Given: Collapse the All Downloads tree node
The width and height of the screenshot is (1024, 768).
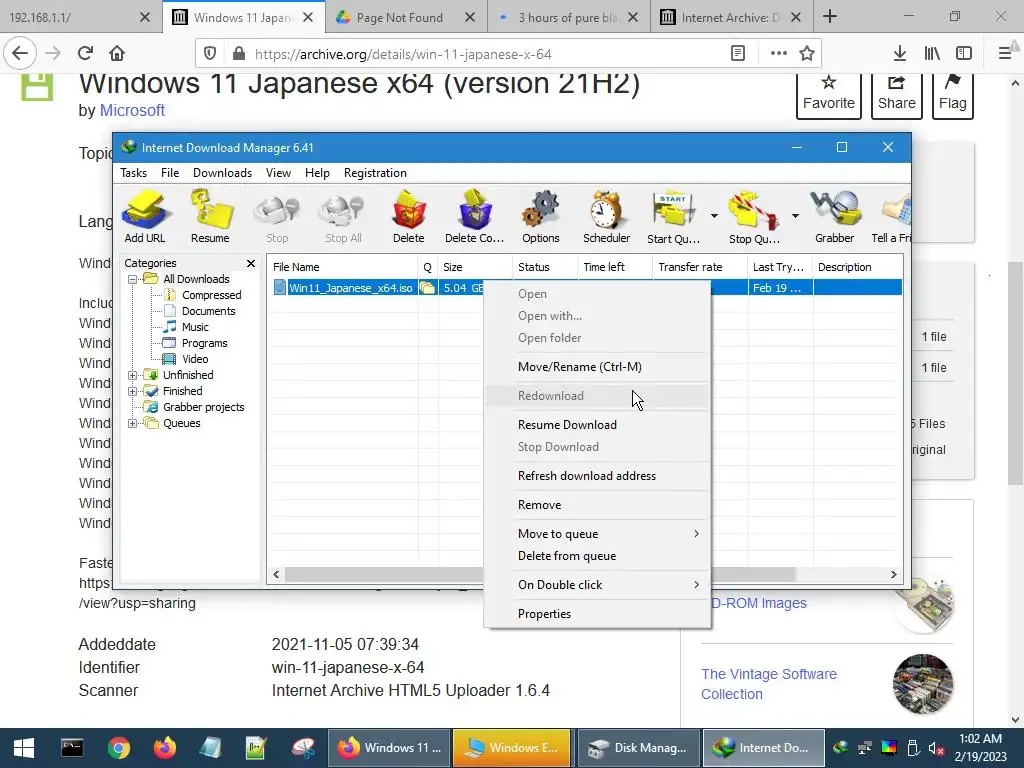Looking at the screenshot, I should tap(133, 280).
